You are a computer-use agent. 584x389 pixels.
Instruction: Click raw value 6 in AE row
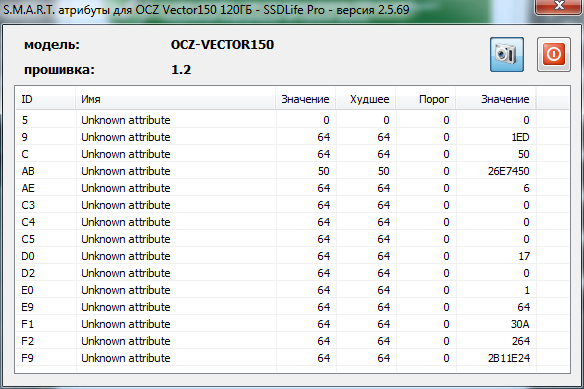tap(526, 188)
